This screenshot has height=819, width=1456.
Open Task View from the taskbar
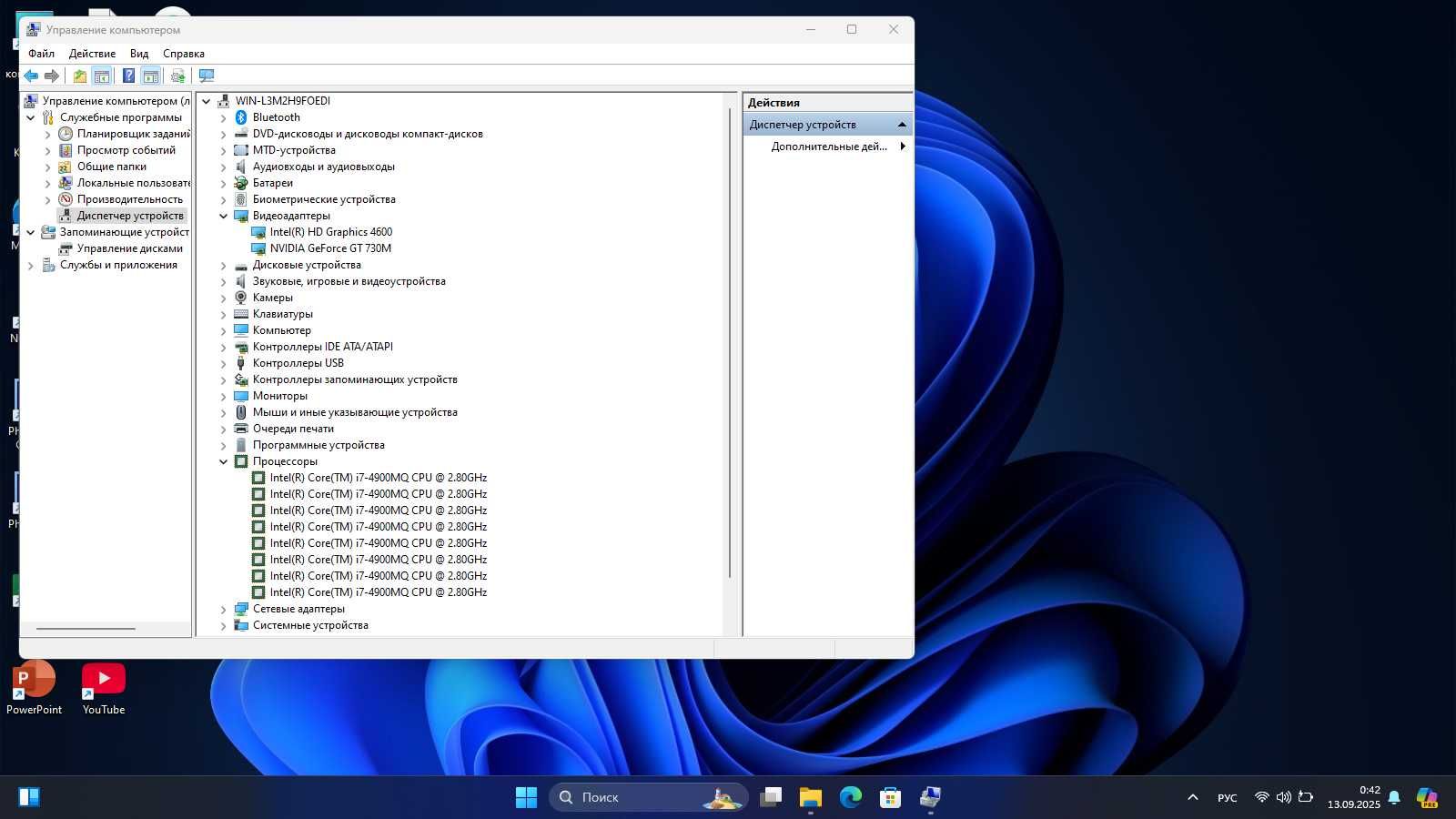pyautogui.click(x=771, y=797)
